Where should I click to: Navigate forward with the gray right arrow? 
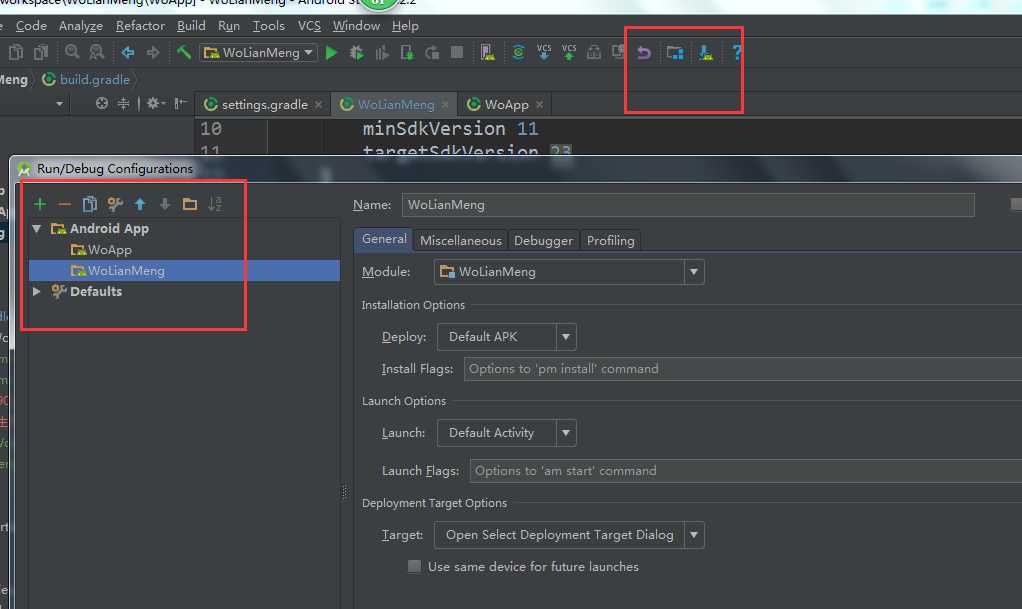tap(153, 53)
